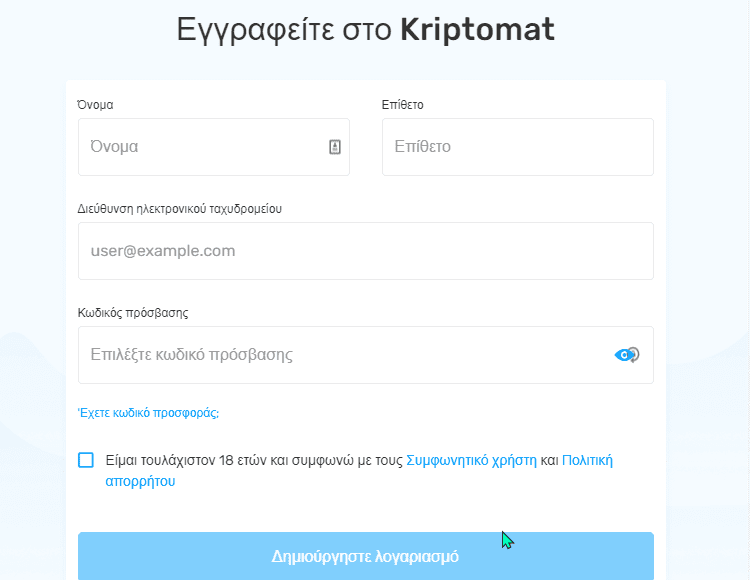Image resolution: width=750 pixels, height=580 pixels.
Task: Click the Επιλέξτε κωδικό πρόσβασης password field
Action: click(366, 355)
